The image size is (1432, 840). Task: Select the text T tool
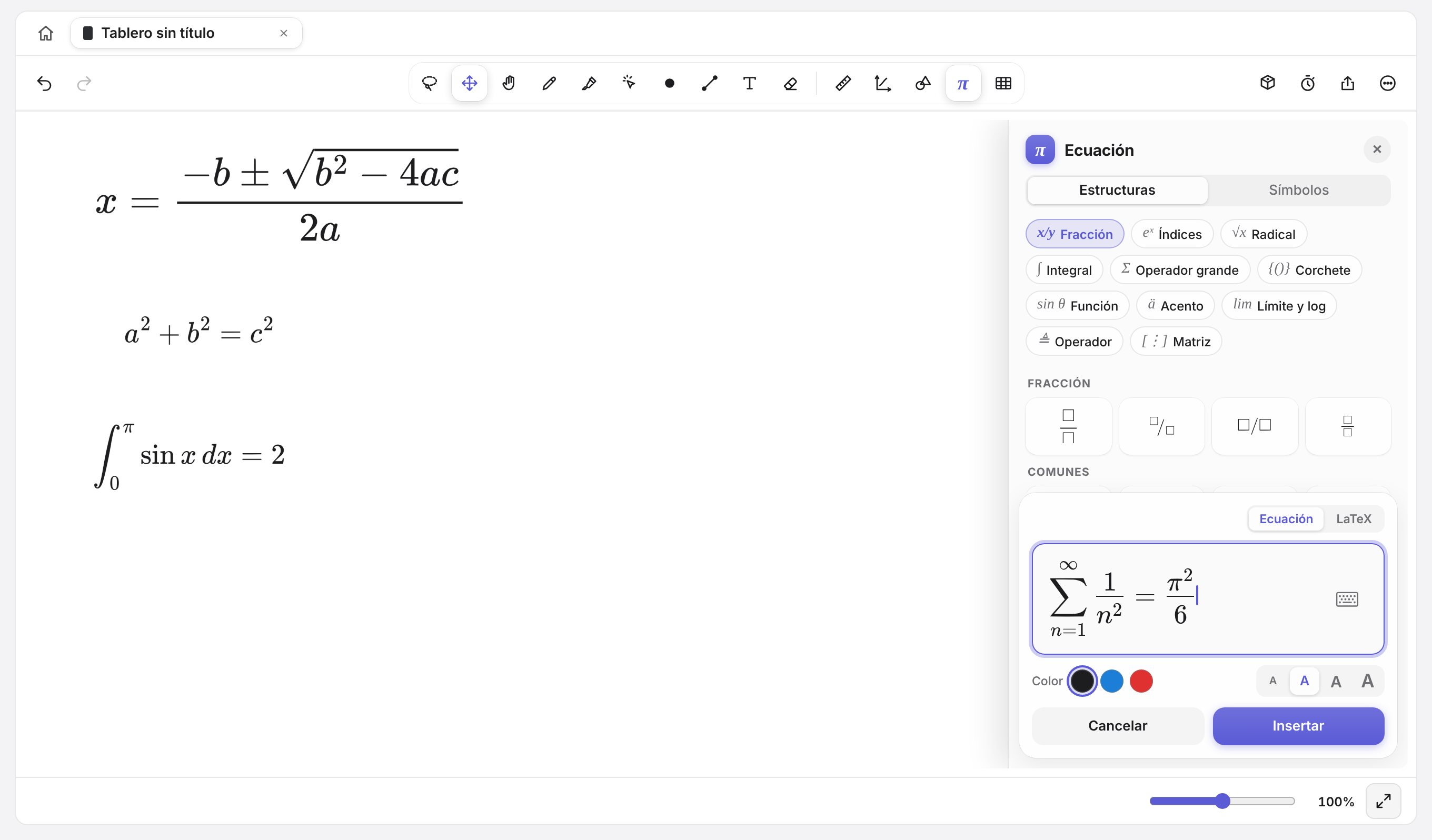[x=750, y=84]
